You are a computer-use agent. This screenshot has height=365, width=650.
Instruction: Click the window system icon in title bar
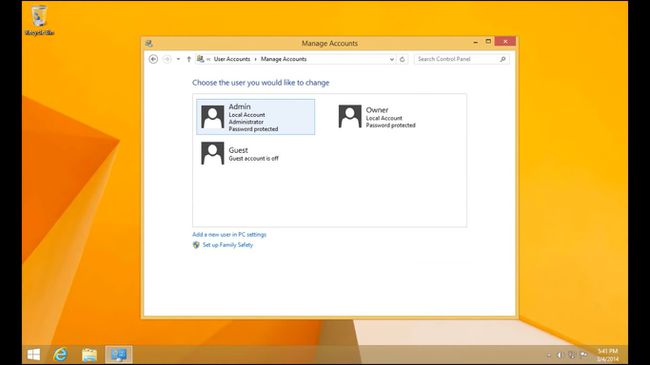[149, 44]
